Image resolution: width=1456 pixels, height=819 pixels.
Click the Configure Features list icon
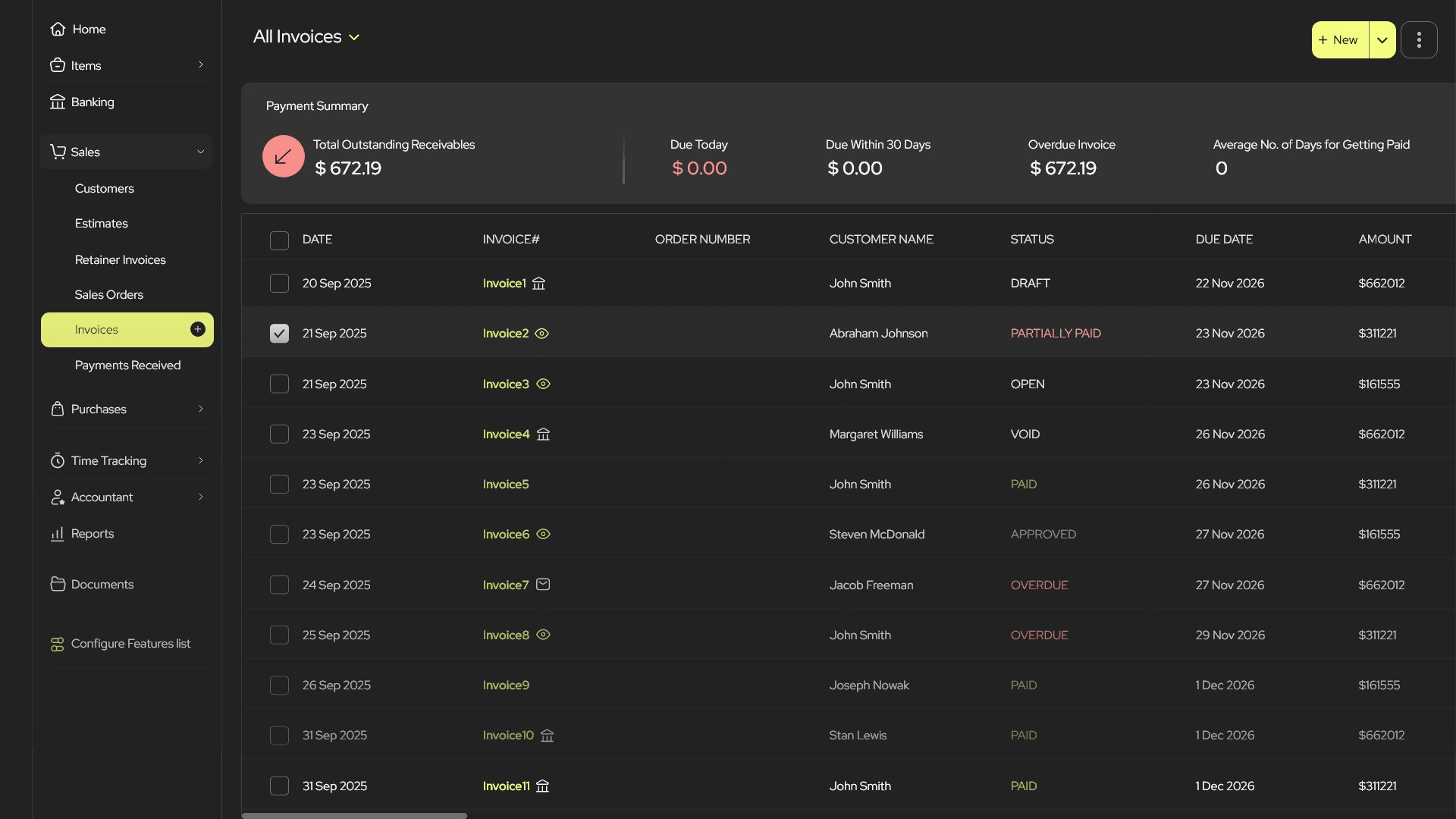point(58,644)
